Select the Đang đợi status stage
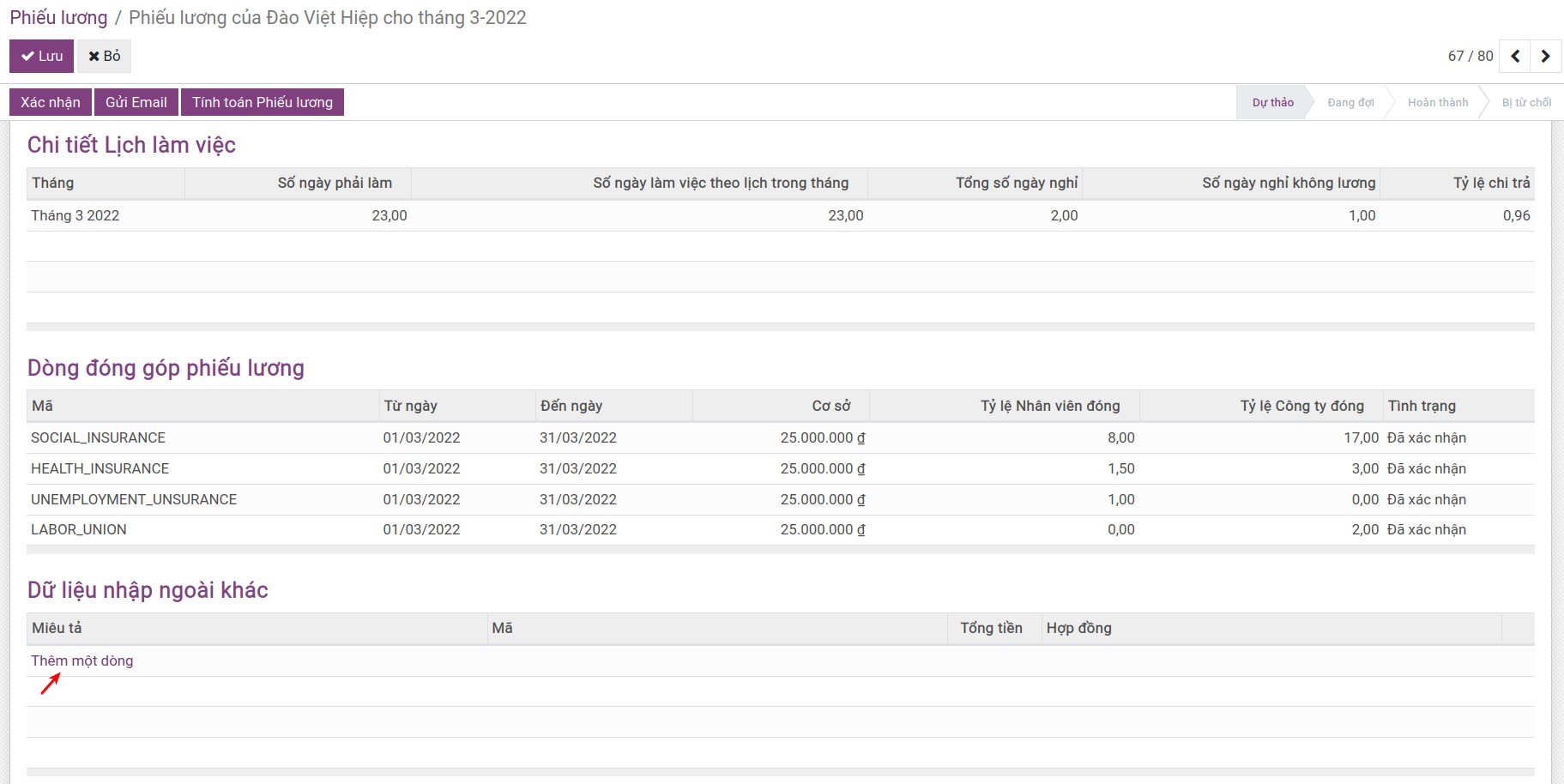The height and width of the screenshot is (784, 1564). 1350,103
